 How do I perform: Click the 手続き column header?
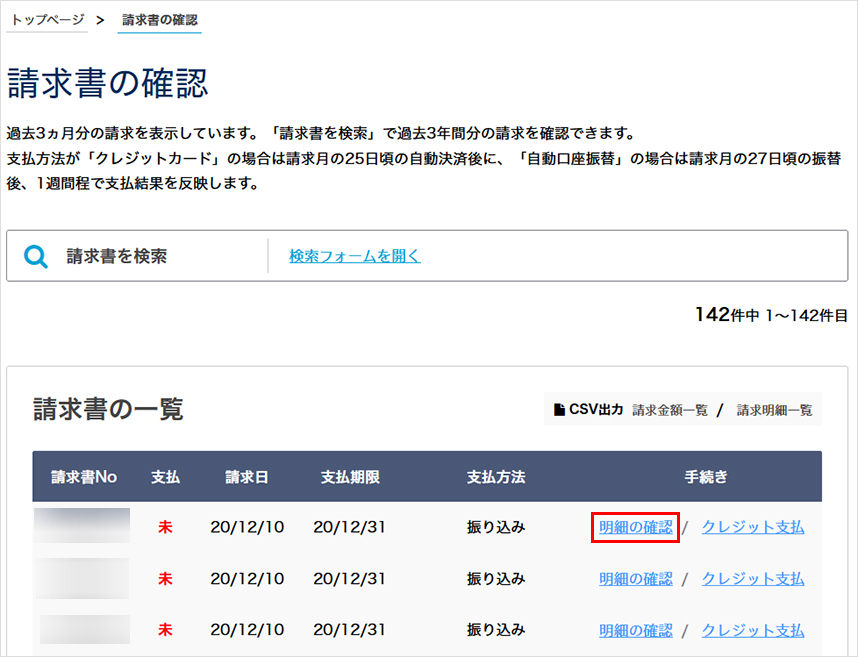click(x=706, y=477)
